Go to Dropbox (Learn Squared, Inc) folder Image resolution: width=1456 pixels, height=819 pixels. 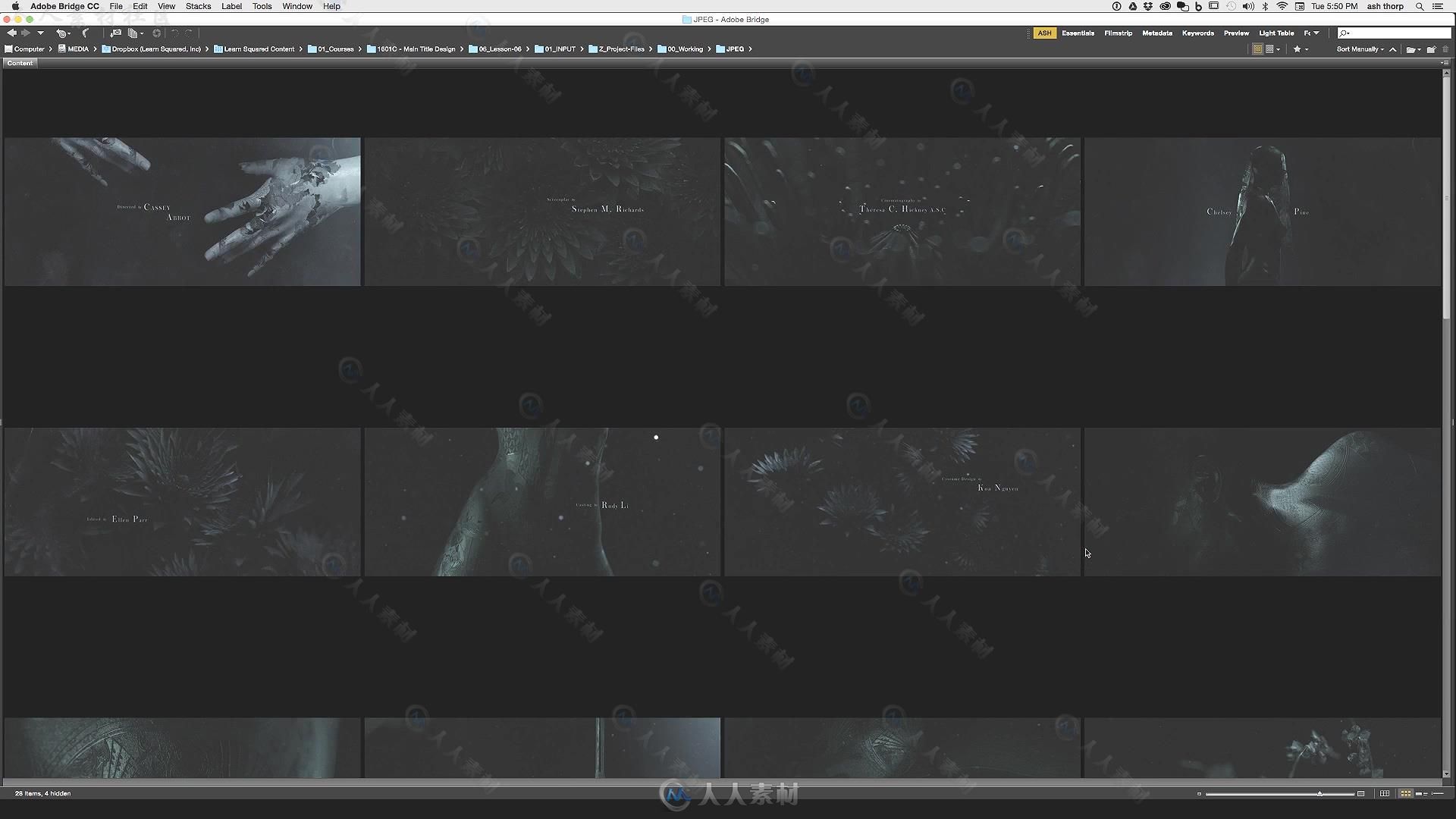(152, 49)
